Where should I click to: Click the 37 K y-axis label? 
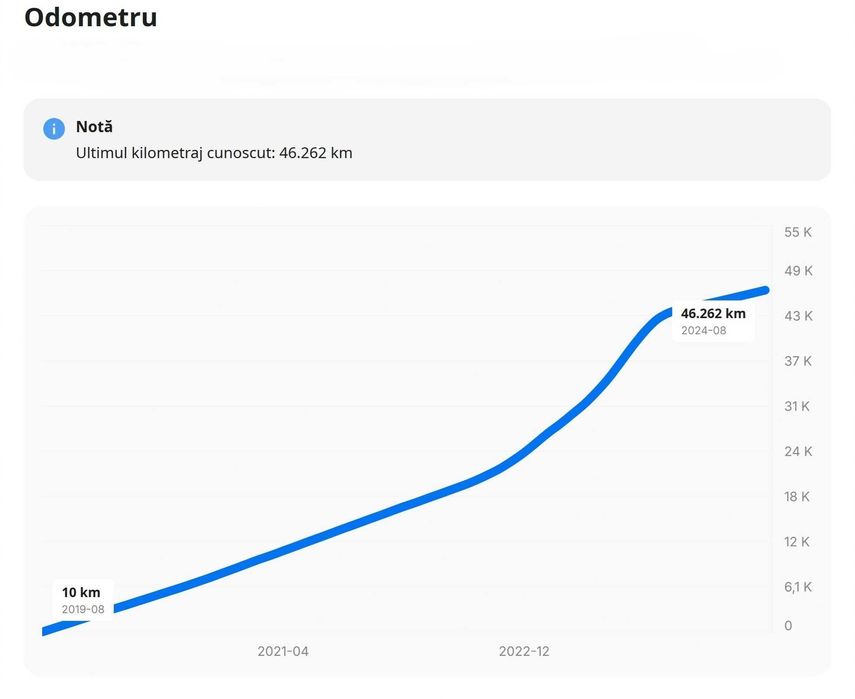click(798, 361)
